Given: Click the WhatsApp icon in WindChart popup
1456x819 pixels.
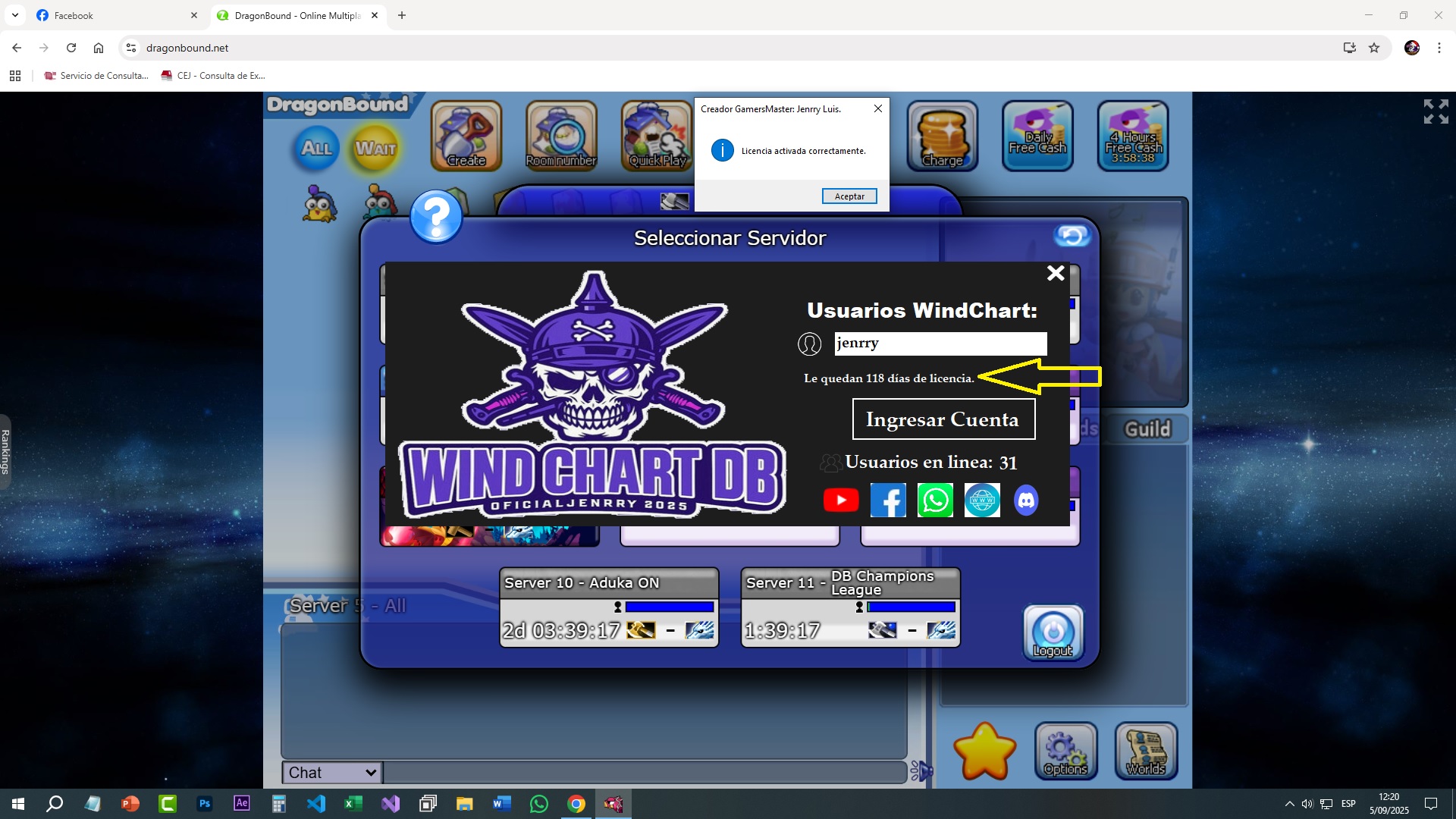Looking at the screenshot, I should point(935,500).
